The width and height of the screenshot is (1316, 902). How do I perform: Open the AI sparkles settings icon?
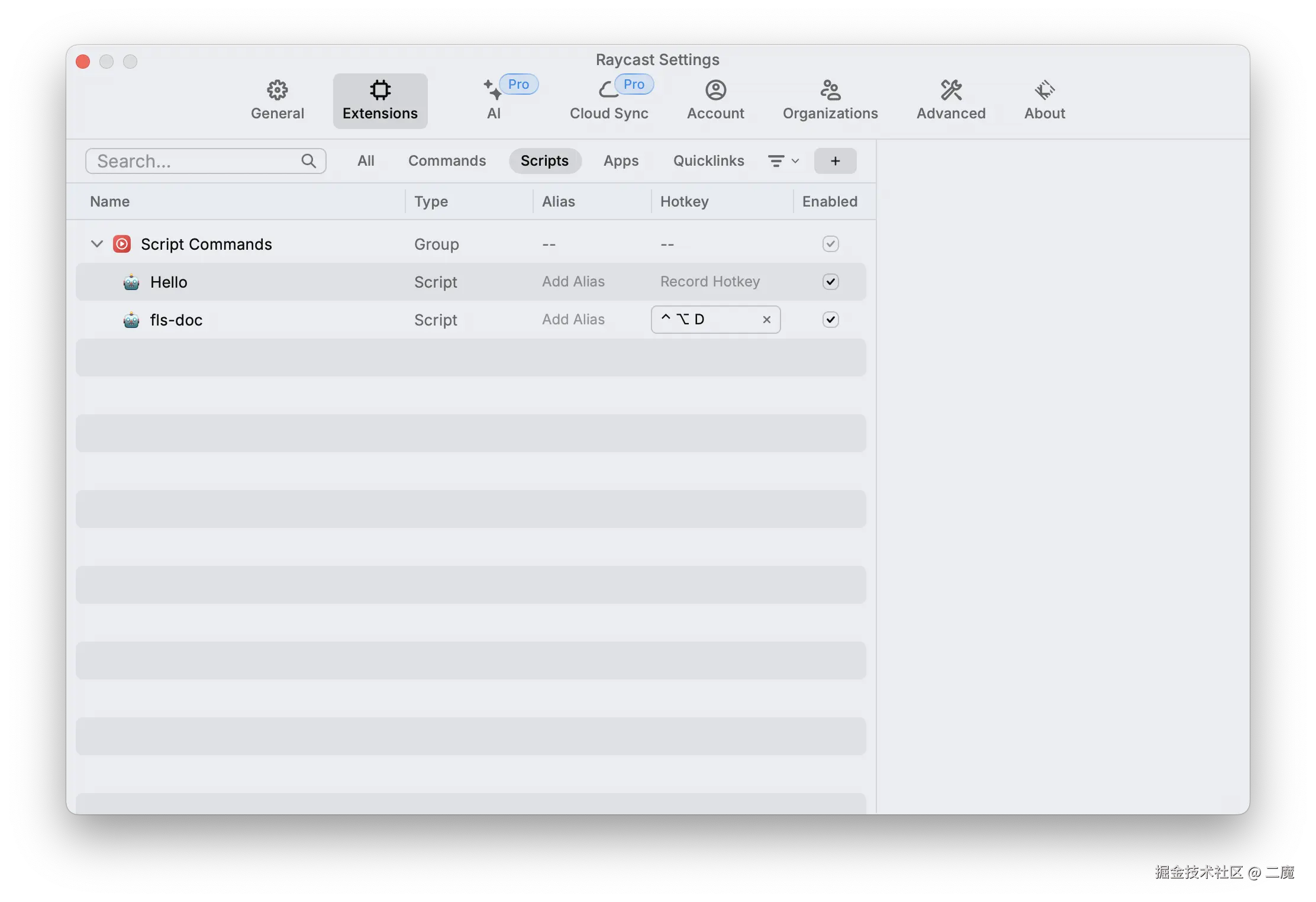[x=492, y=90]
